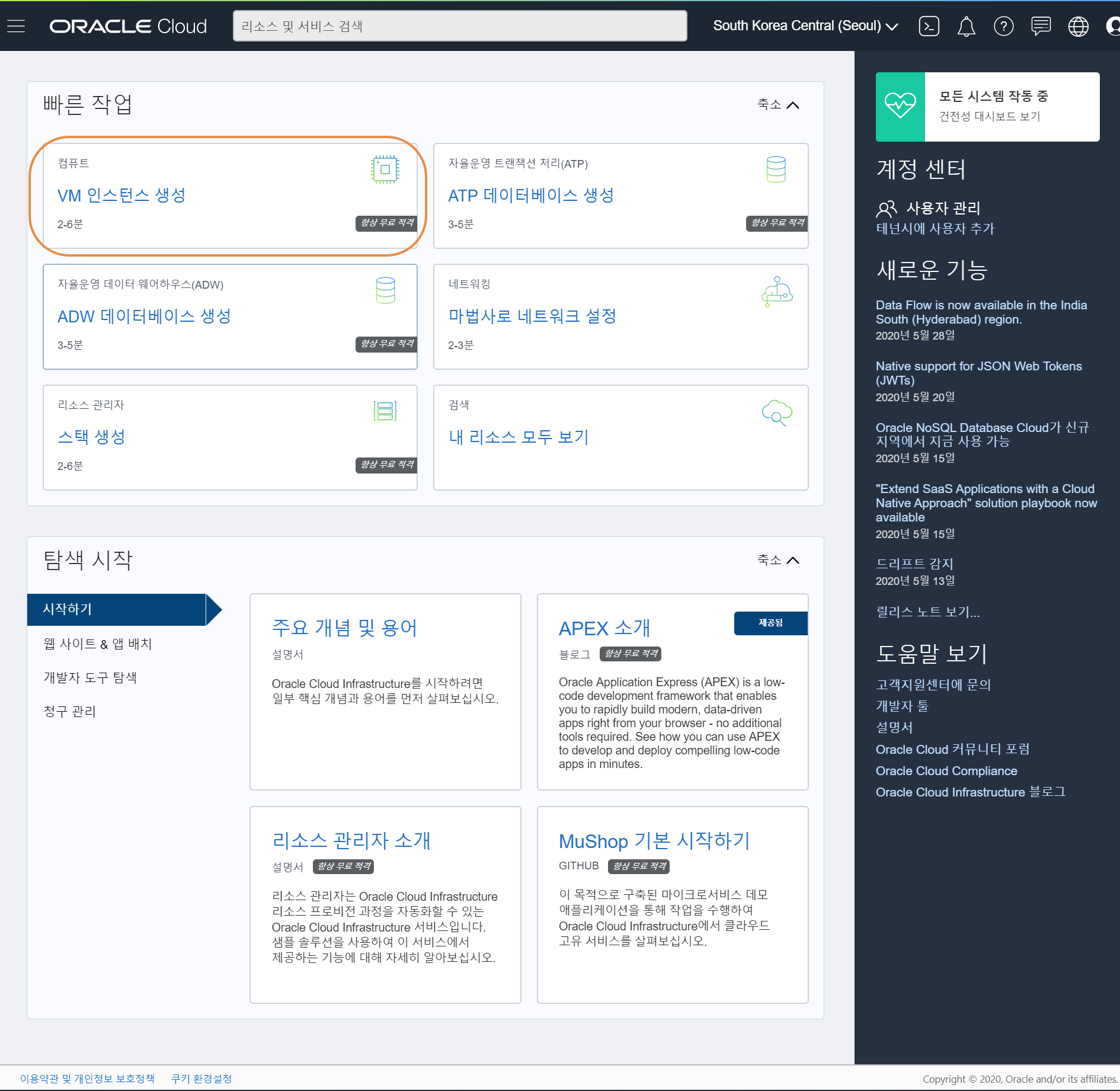Open the notifications bell

966,26
